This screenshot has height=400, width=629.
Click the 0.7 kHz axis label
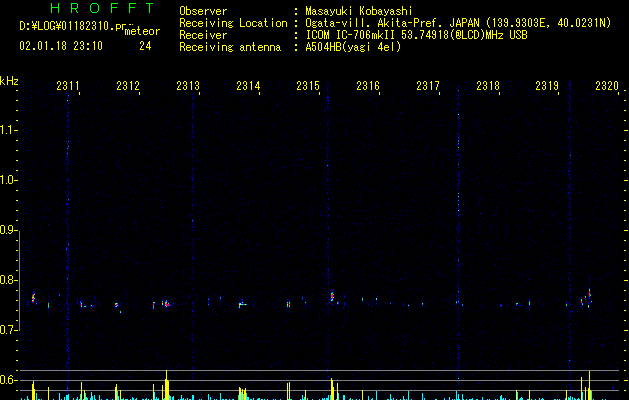tap(8, 330)
